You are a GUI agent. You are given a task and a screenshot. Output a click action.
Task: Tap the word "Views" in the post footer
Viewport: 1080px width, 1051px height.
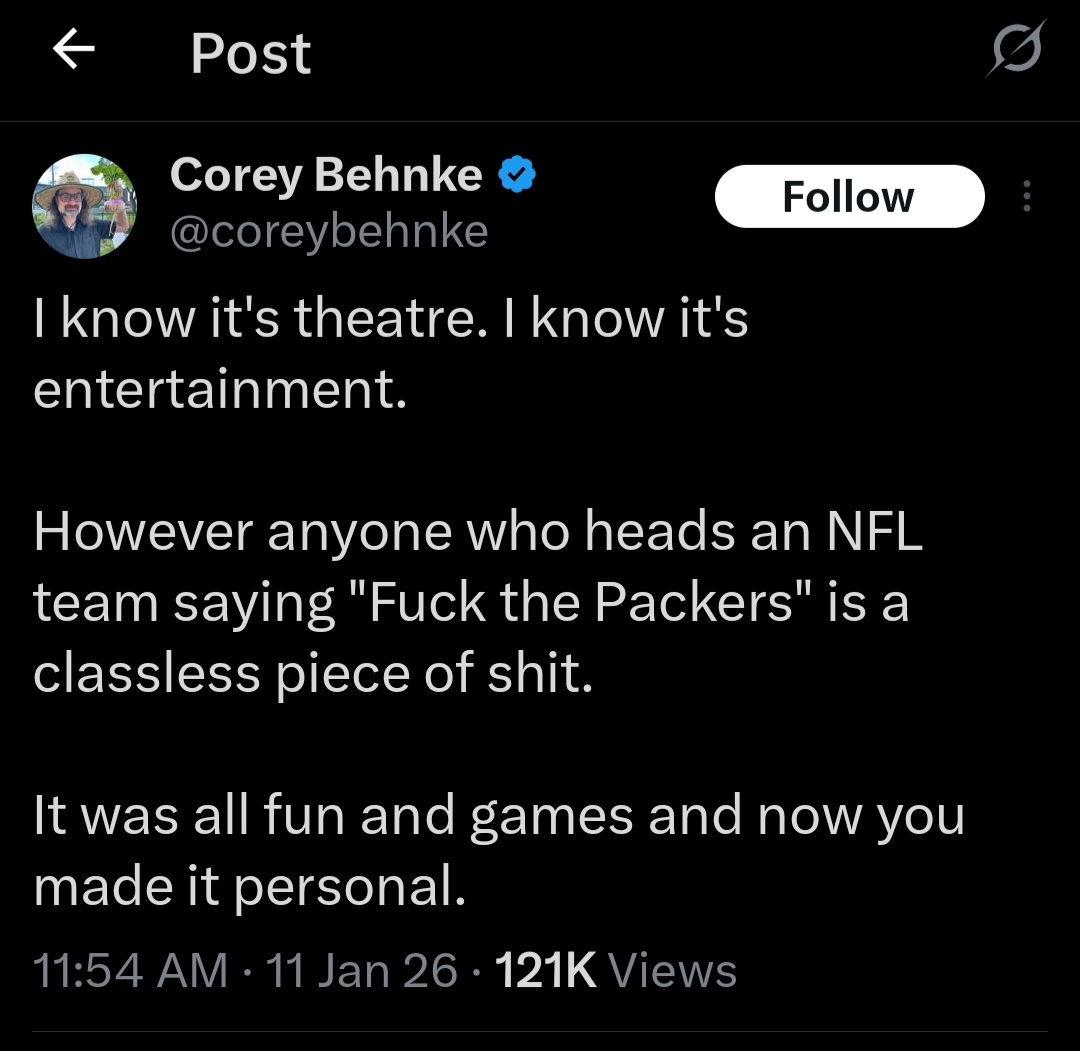point(672,971)
